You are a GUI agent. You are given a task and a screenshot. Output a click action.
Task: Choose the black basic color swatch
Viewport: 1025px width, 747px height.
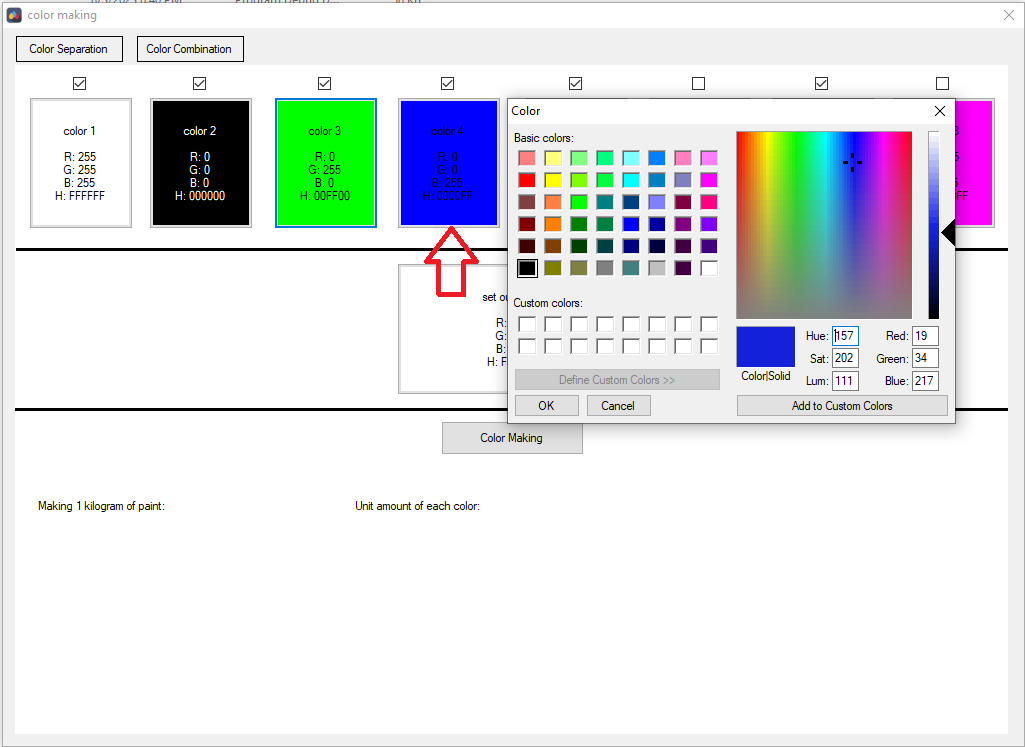[x=527, y=268]
